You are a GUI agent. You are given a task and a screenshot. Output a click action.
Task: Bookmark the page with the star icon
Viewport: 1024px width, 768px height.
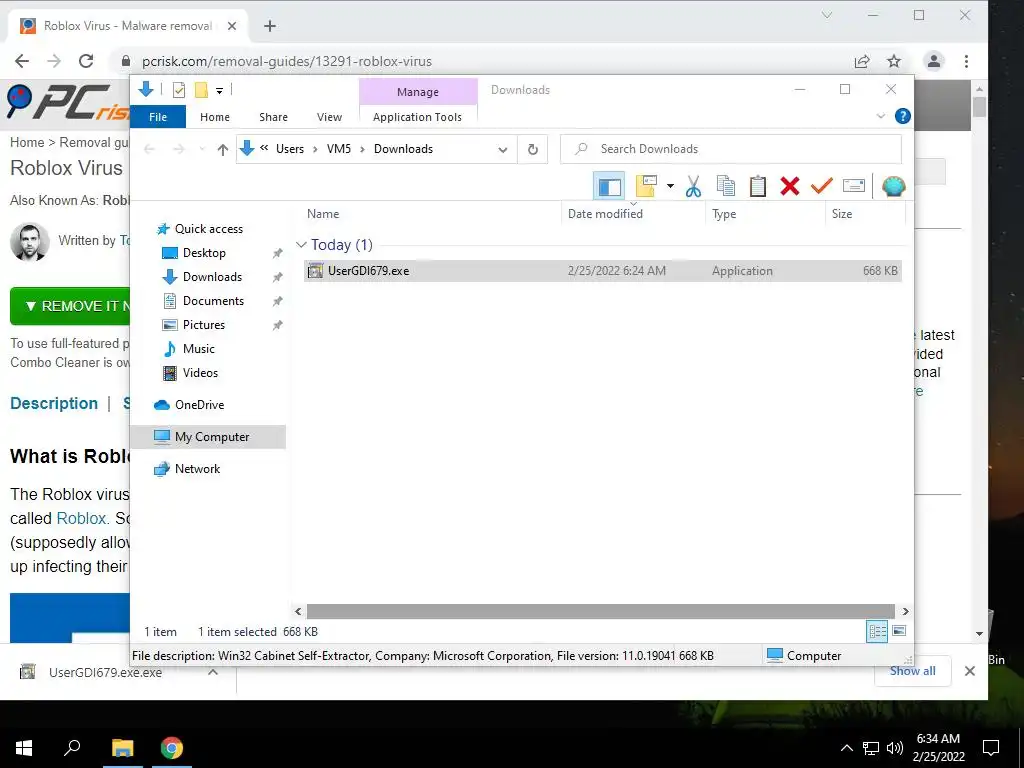click(x=894, y=61)
